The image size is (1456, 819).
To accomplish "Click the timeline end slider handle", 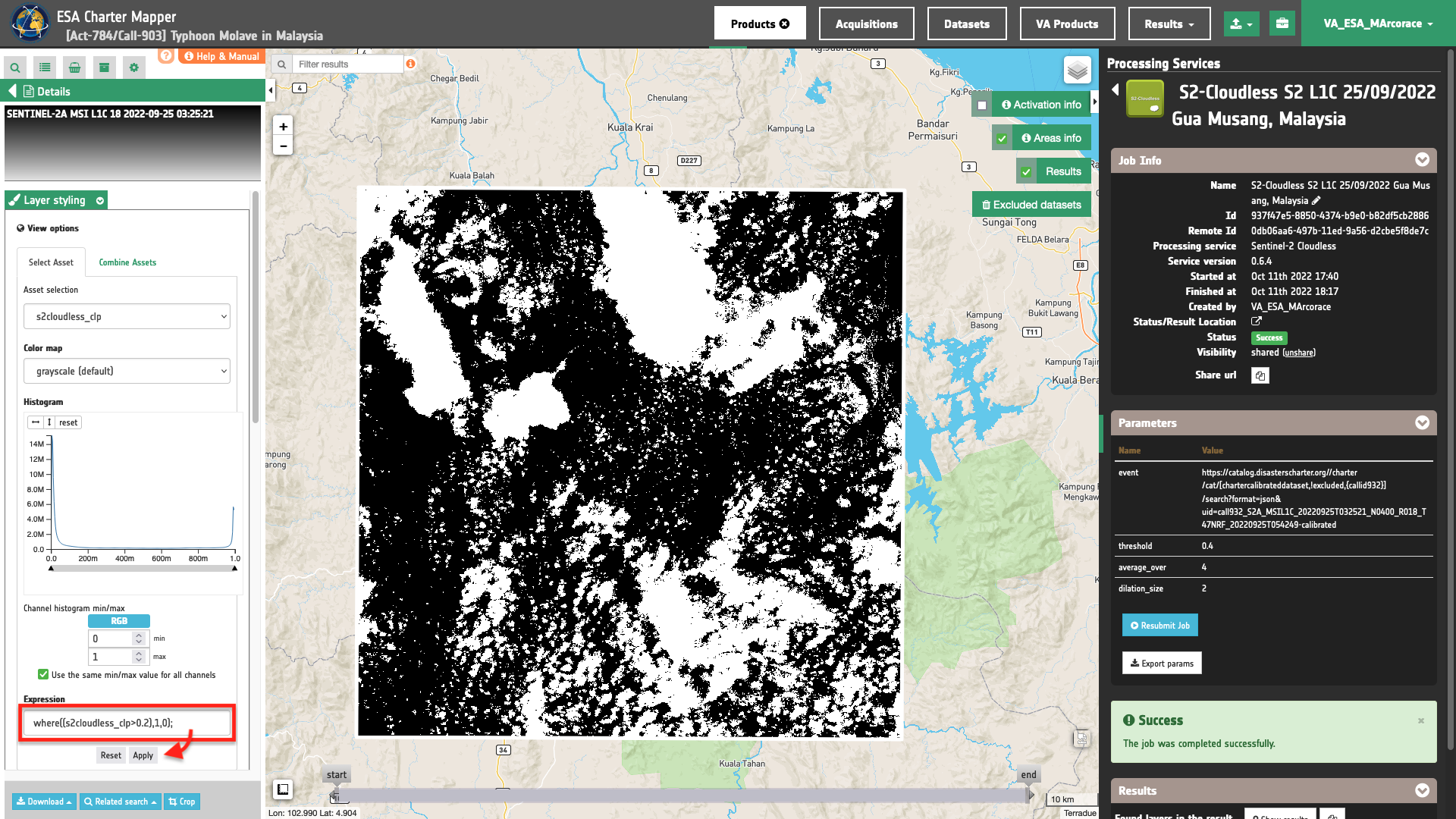I will 1030,795.
